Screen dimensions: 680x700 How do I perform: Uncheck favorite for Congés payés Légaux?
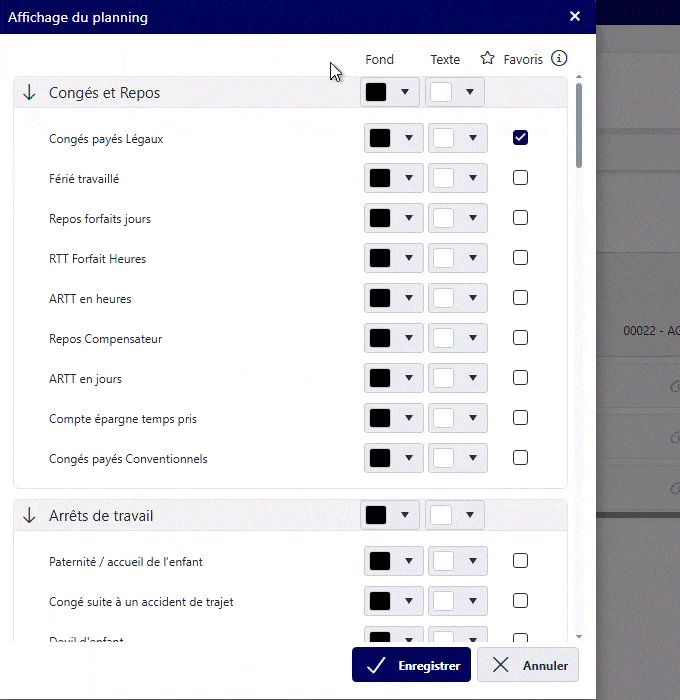(520, 138)
